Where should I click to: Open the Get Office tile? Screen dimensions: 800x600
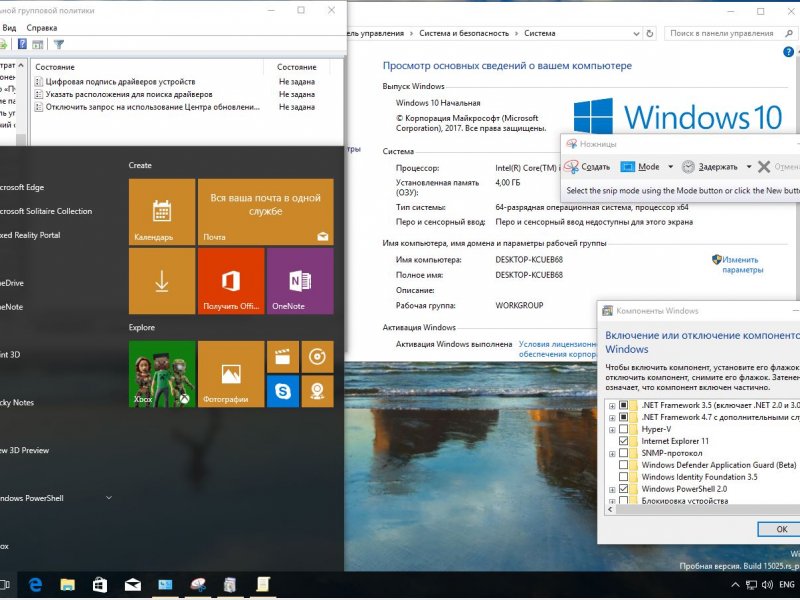[231, 281]
